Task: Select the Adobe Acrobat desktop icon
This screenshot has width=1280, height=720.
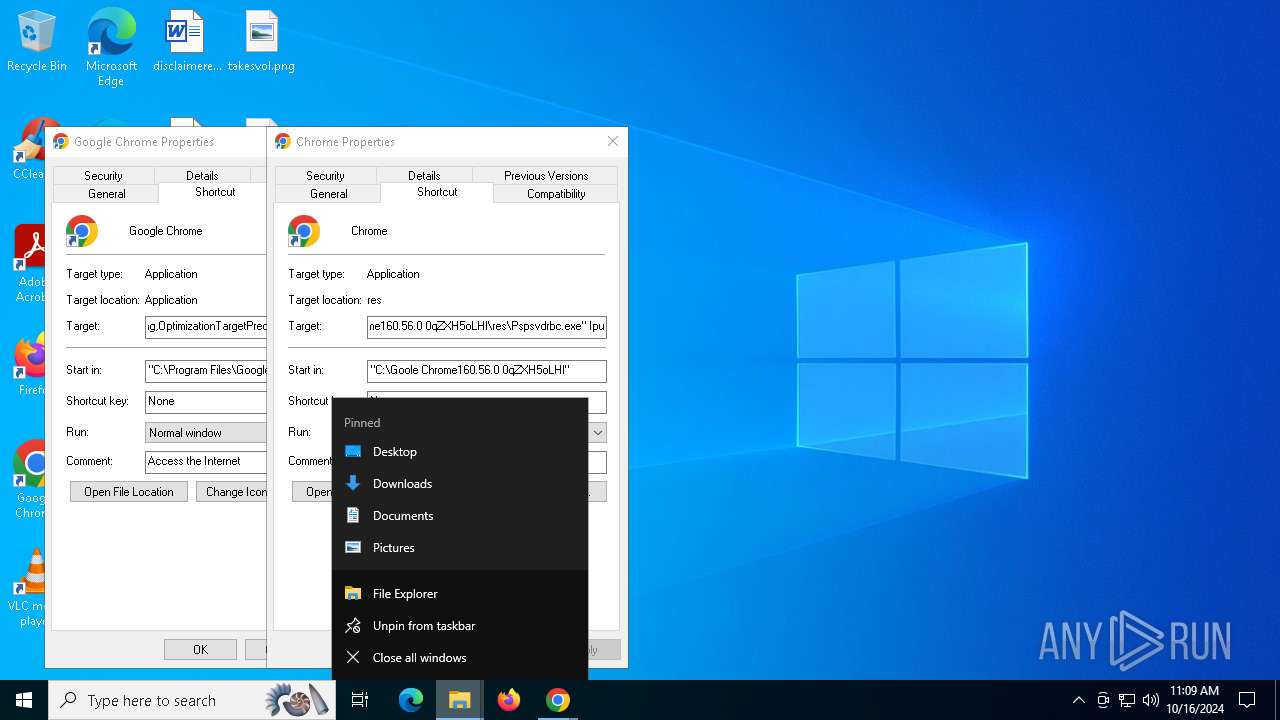Action: pyautogui.click(x=30, y=264)
